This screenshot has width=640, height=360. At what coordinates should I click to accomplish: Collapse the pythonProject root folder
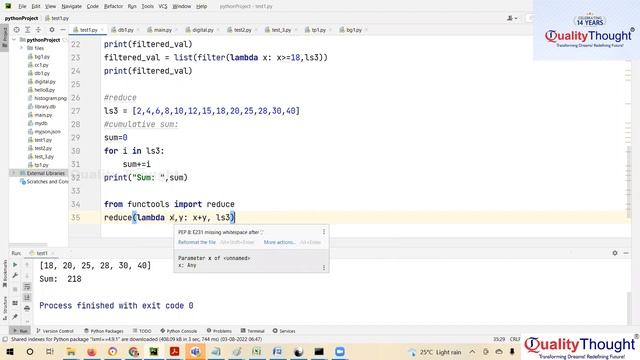pos(15,40)
